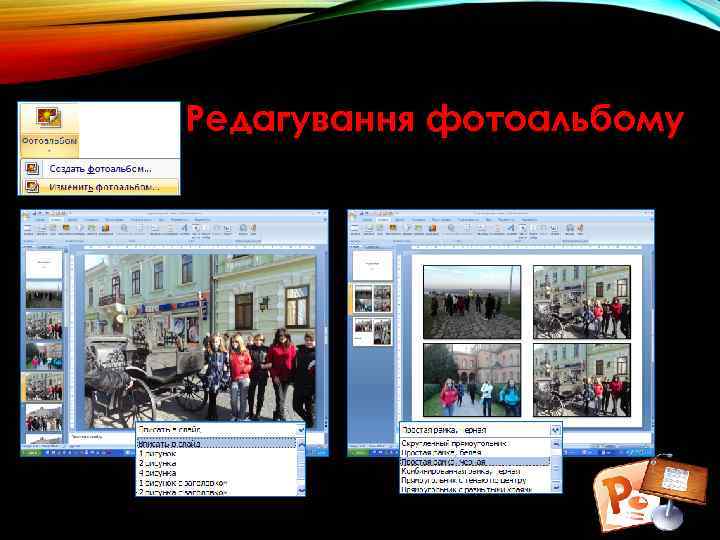Click the Таблица icon in right window ribbon
Viewport: 720px width, 540px height.
pyautogui.click(x=355, y=229)
